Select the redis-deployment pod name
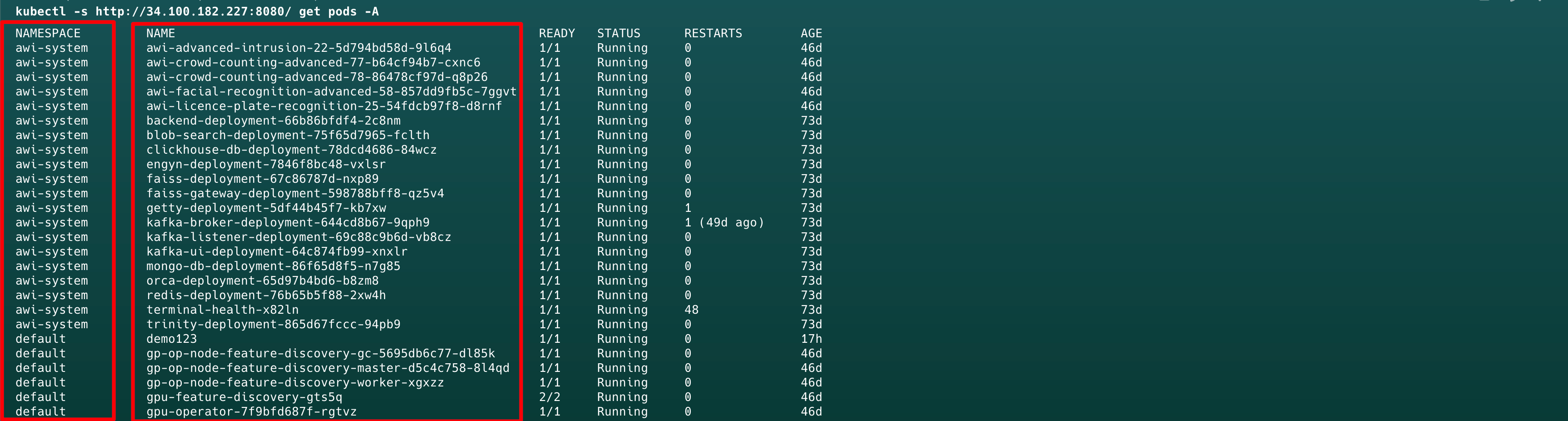 [x=265, y=296]
